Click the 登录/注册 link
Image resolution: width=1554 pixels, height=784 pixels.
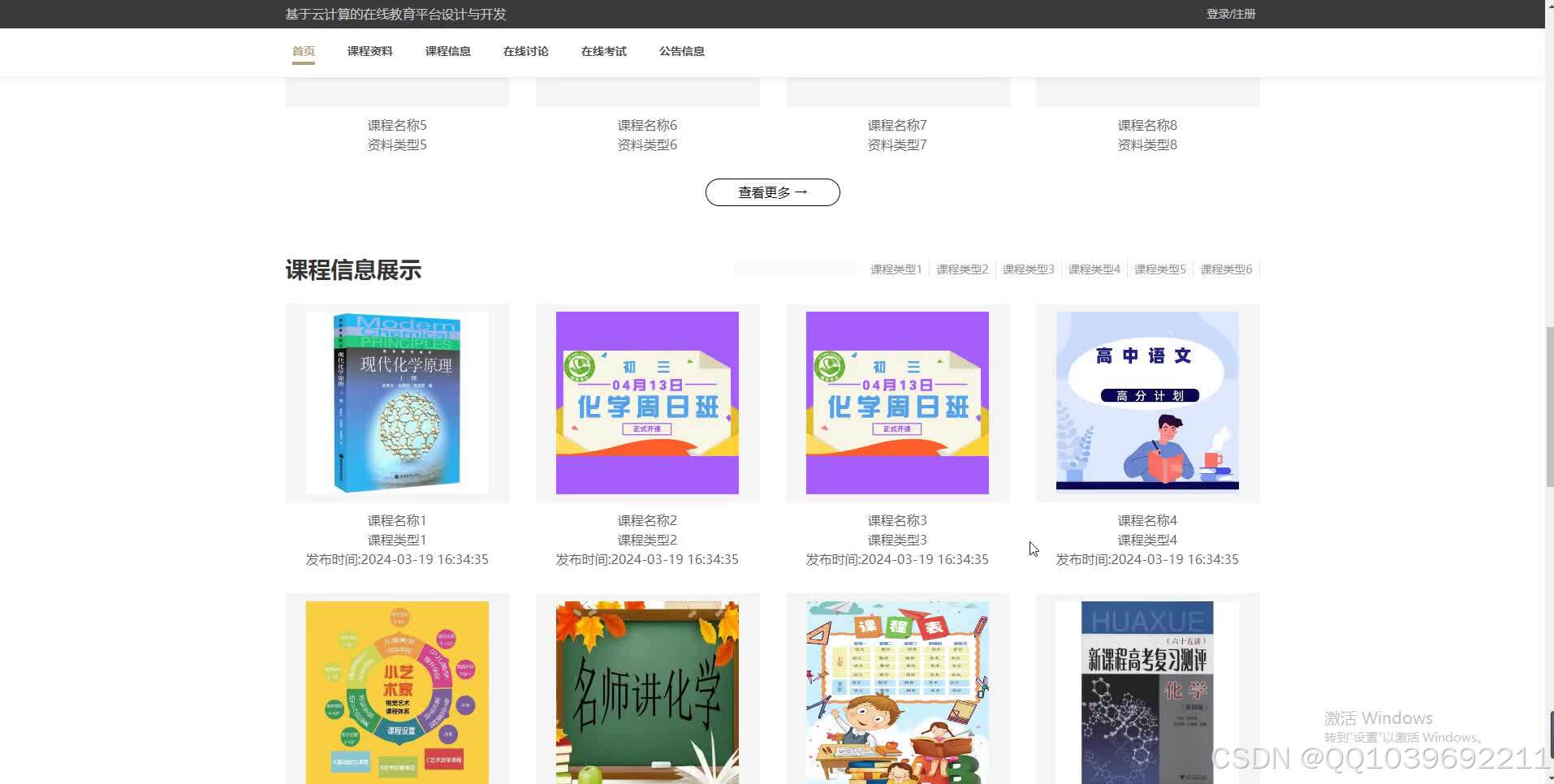[1229, 14]
